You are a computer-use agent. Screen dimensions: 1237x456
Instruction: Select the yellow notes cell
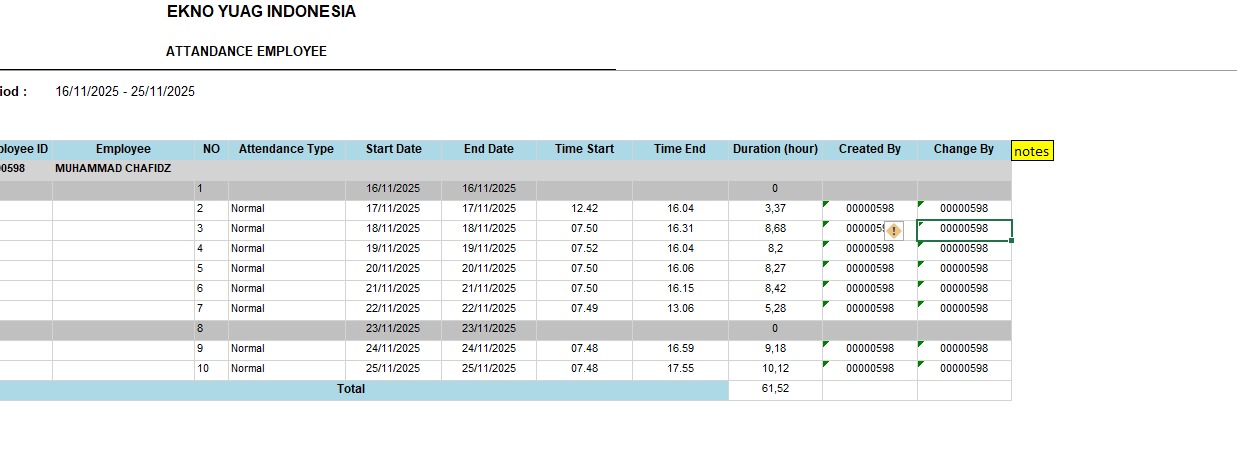pos(1031,151)
